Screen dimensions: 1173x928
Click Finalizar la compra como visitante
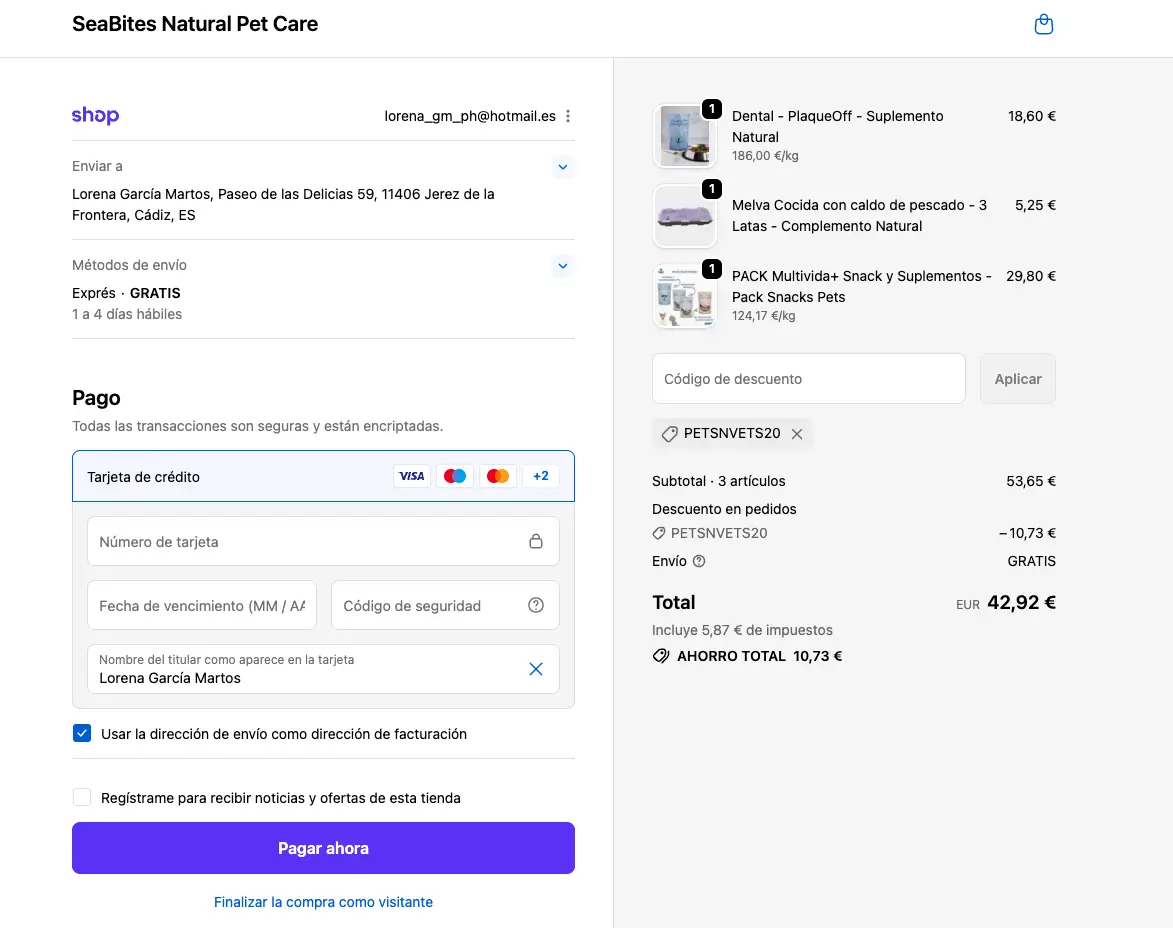click(323, 902)
